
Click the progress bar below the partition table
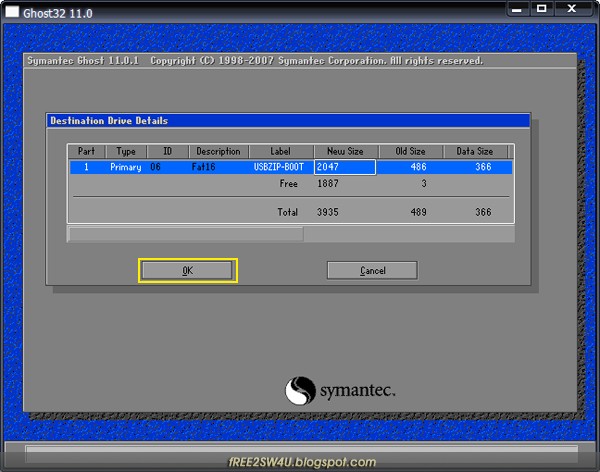[291, 234]
